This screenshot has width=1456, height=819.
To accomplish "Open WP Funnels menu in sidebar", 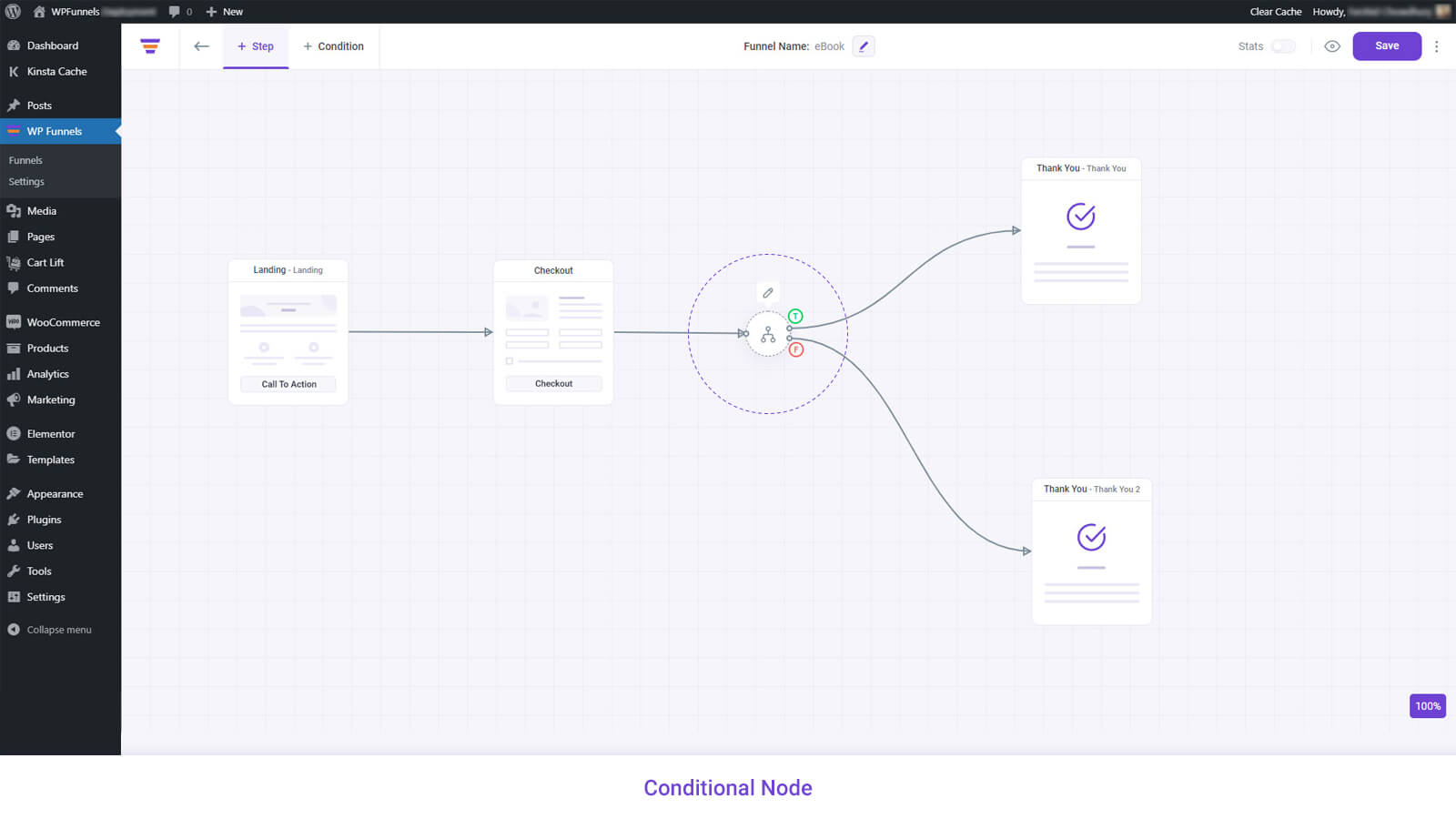I will click(60, 131).
